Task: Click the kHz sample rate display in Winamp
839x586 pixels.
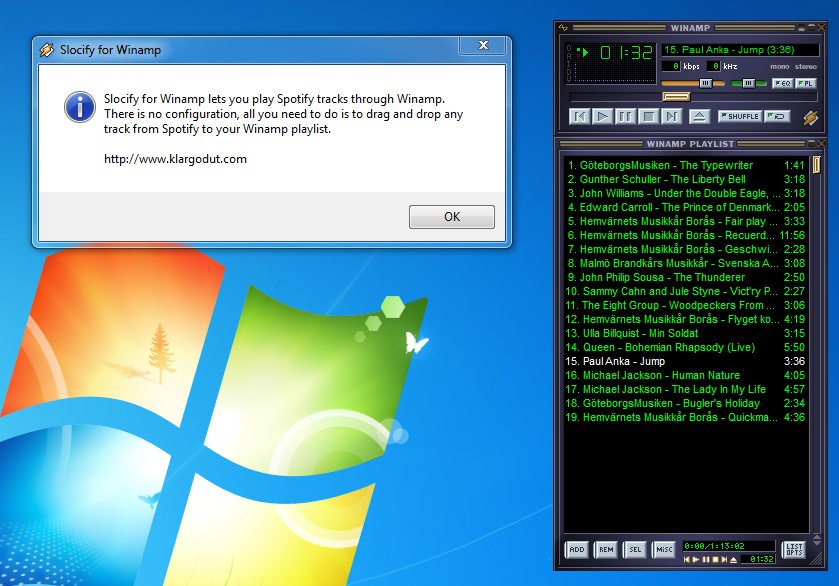Action: 713,66
